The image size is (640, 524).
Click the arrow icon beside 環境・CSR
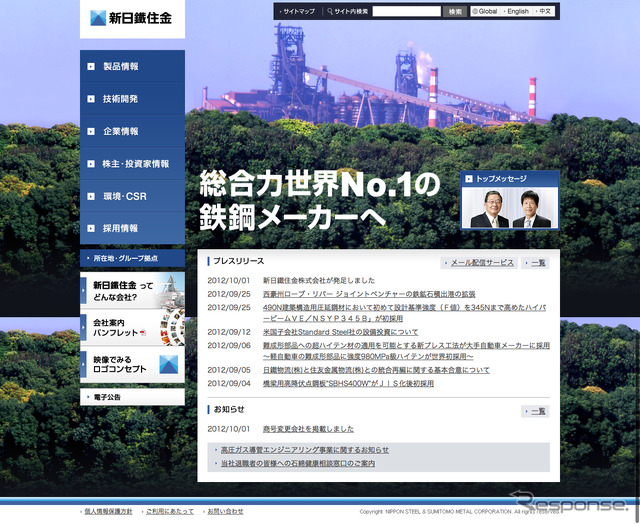click(91, 196)
